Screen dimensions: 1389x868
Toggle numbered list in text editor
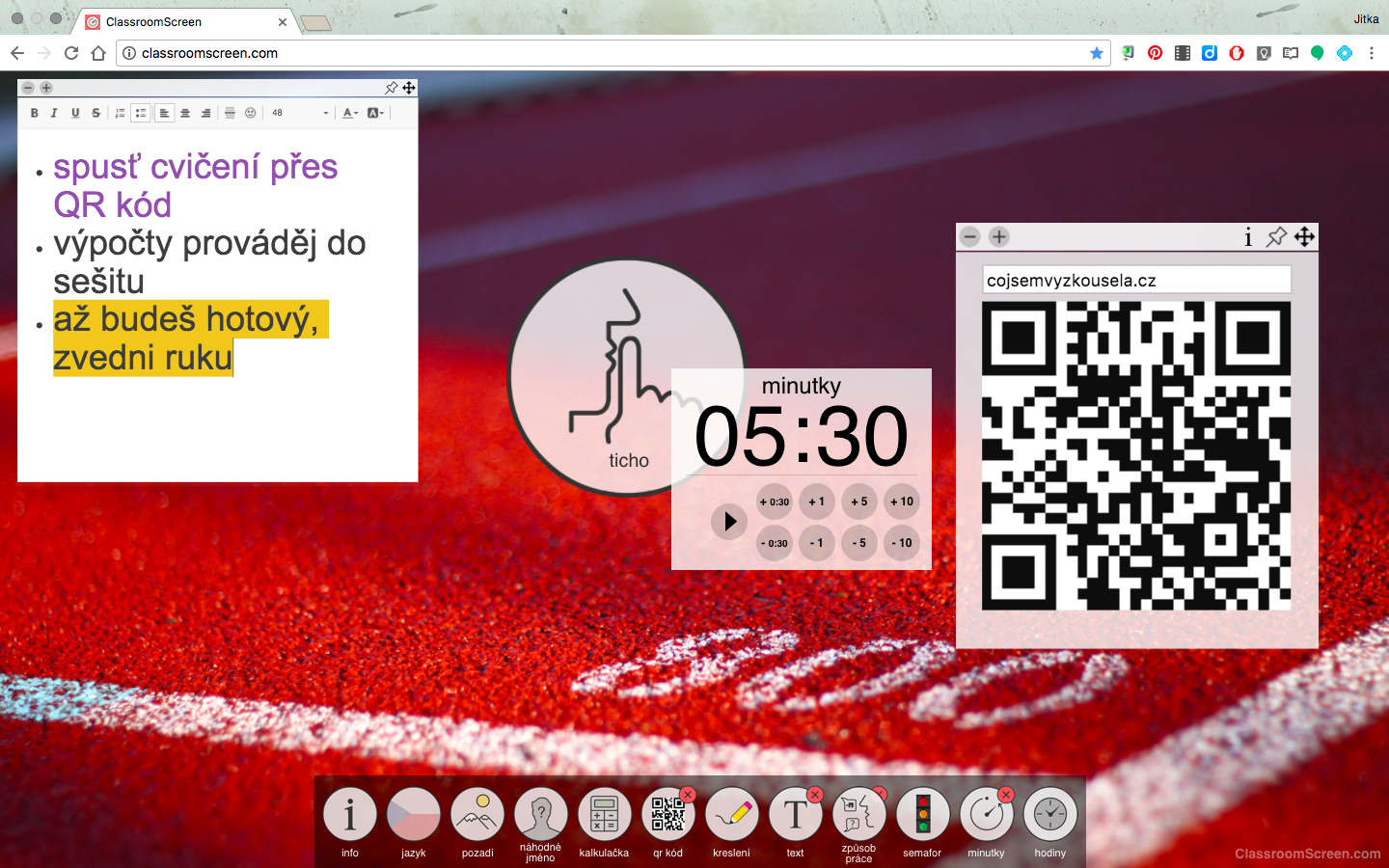[x=120, y=113]
